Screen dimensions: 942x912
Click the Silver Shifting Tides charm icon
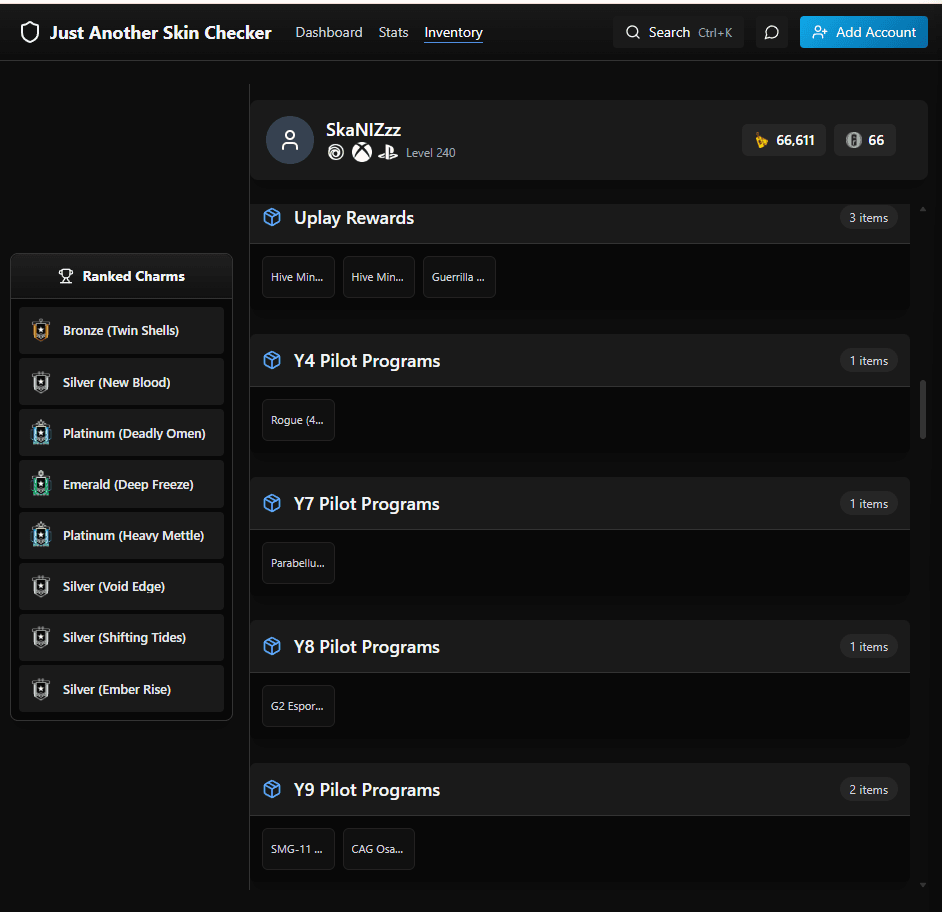41,637
